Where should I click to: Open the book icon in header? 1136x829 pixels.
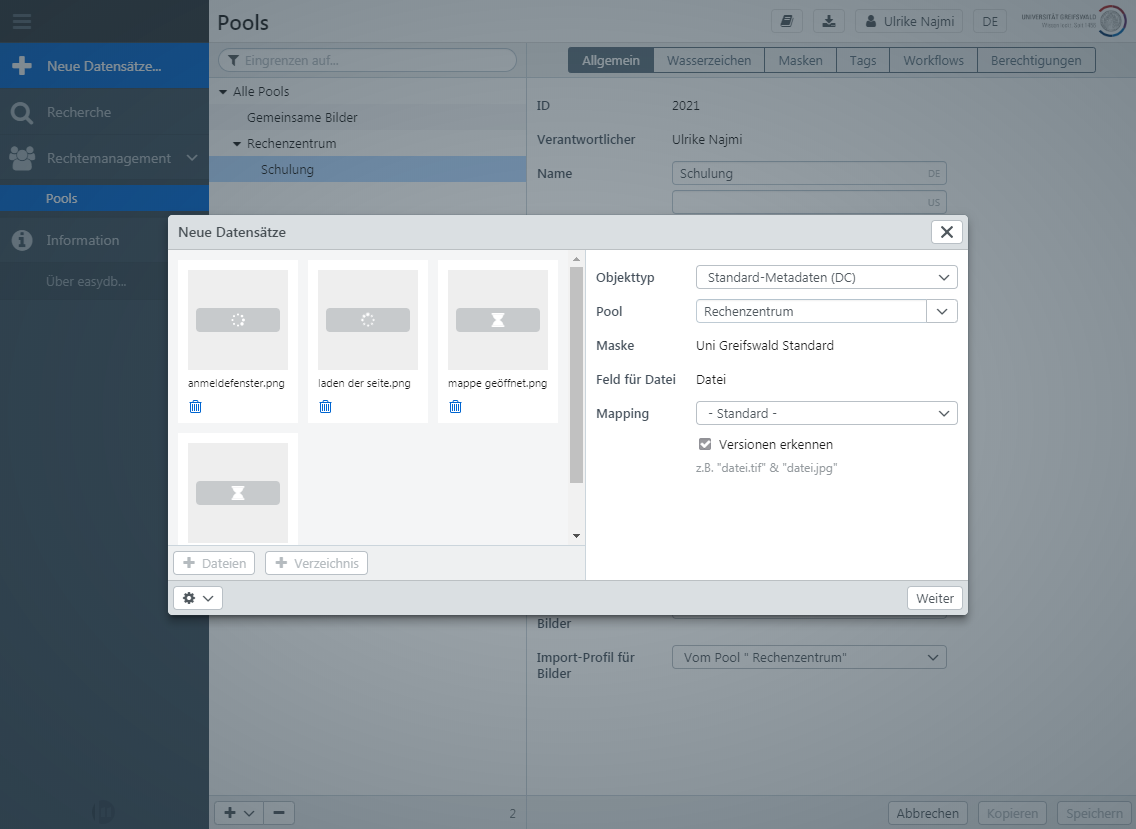787,21
